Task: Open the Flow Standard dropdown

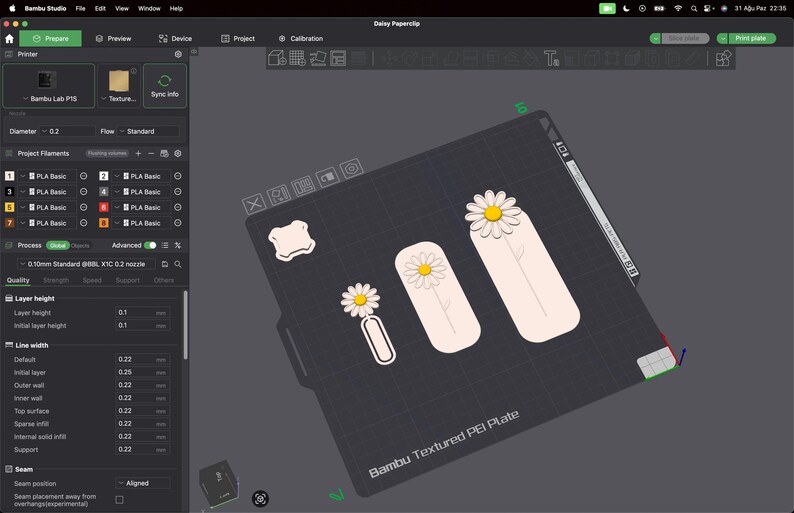Action: click(148, 131)
